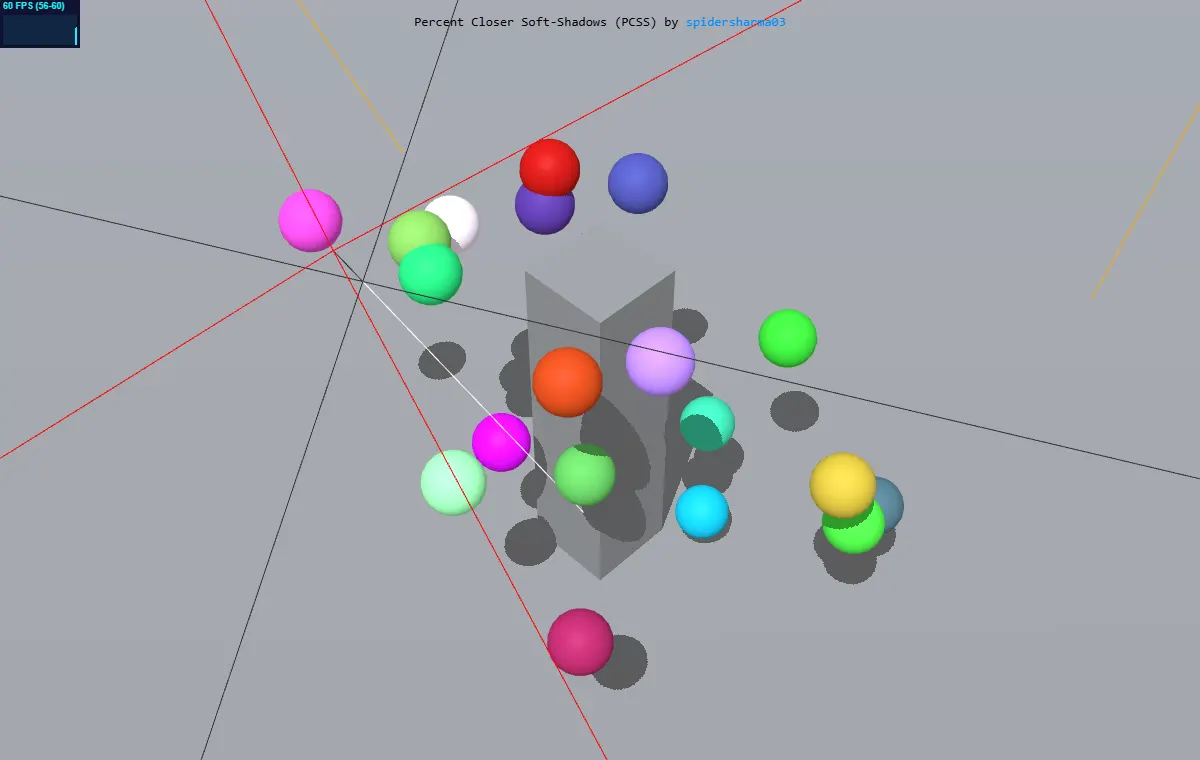The height and width of the screenshot is (760, 1200).
Task: Click the FPS stats panel
Action: point(40,24)
